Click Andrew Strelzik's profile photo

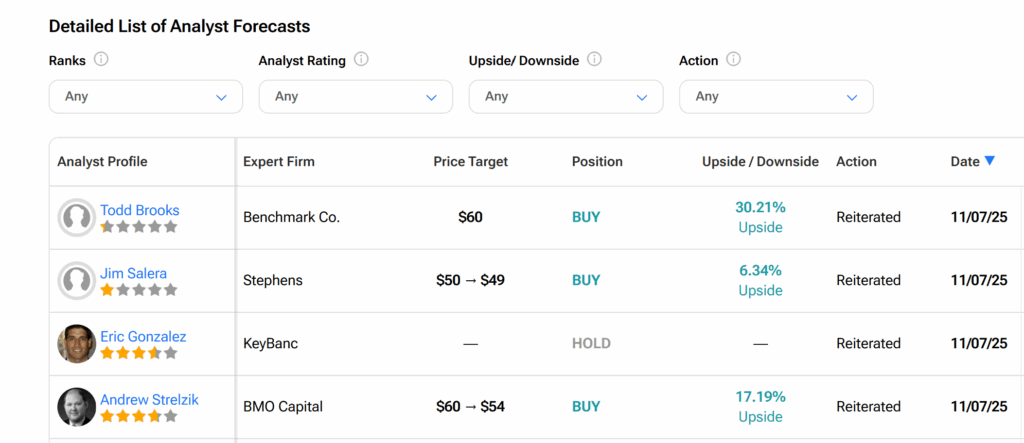click(x=77, y=407)
